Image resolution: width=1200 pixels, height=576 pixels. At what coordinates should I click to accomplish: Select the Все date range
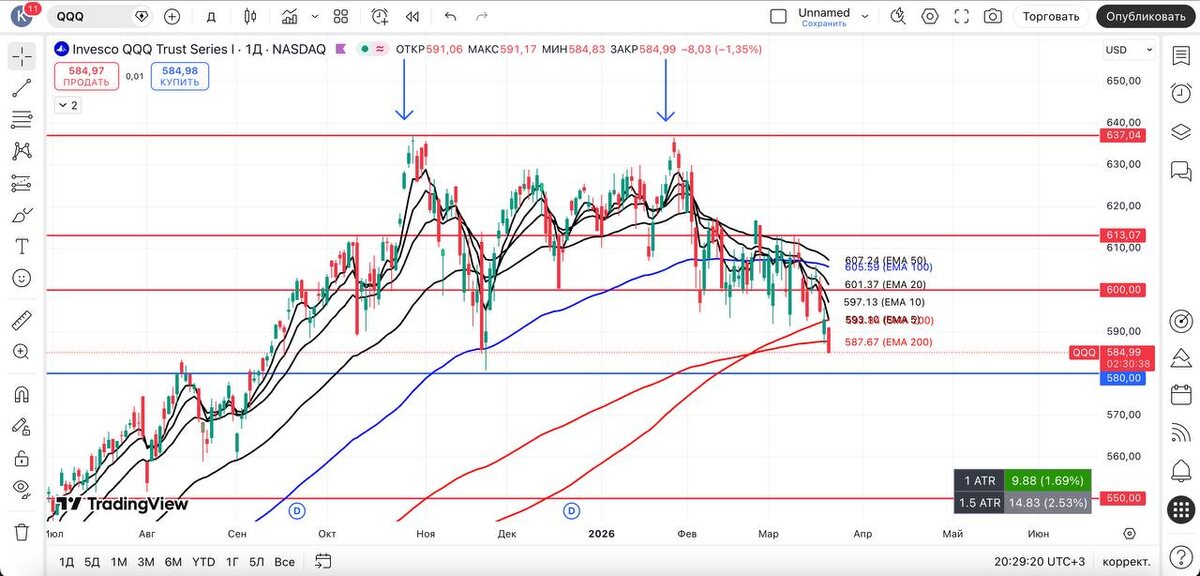pyautogui.click(x=285, y=561)
